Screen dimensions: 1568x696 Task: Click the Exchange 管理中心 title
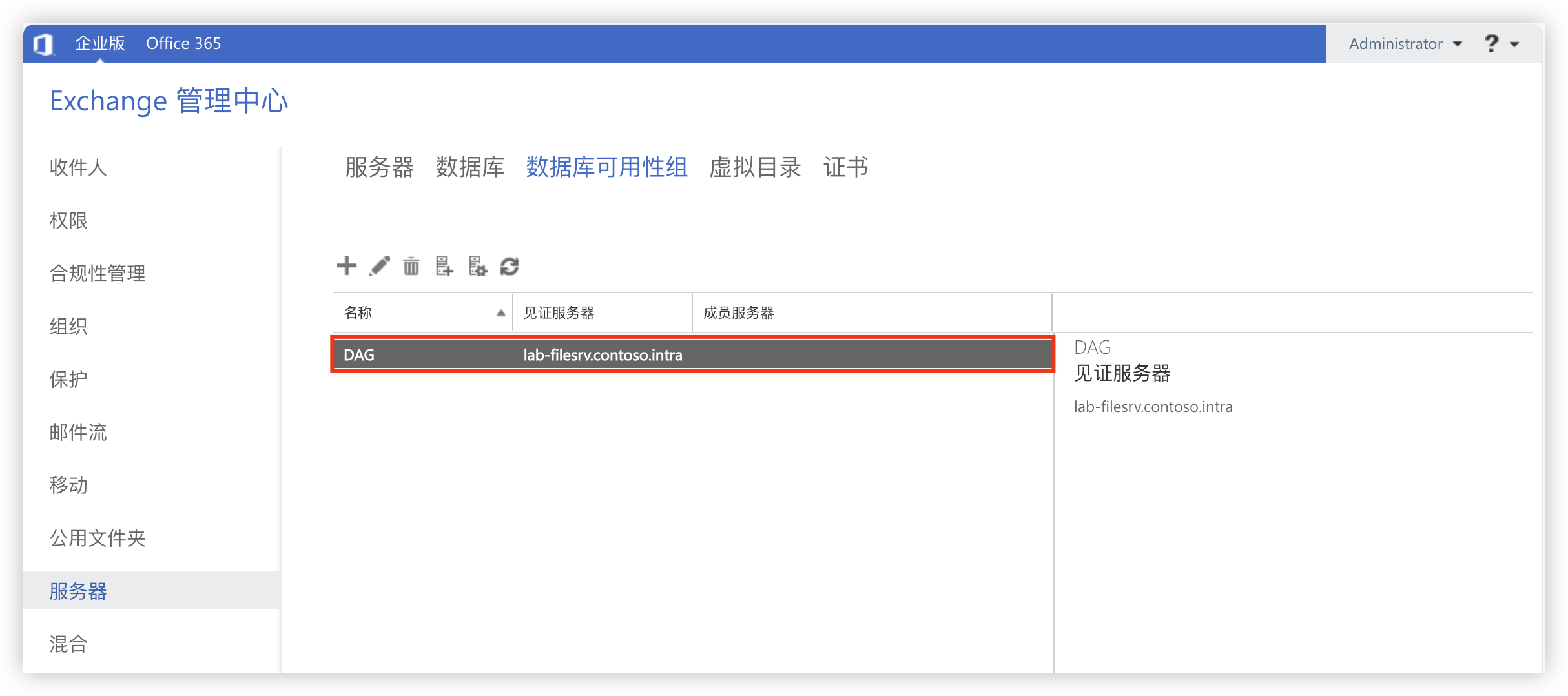[x=169, y=101]
